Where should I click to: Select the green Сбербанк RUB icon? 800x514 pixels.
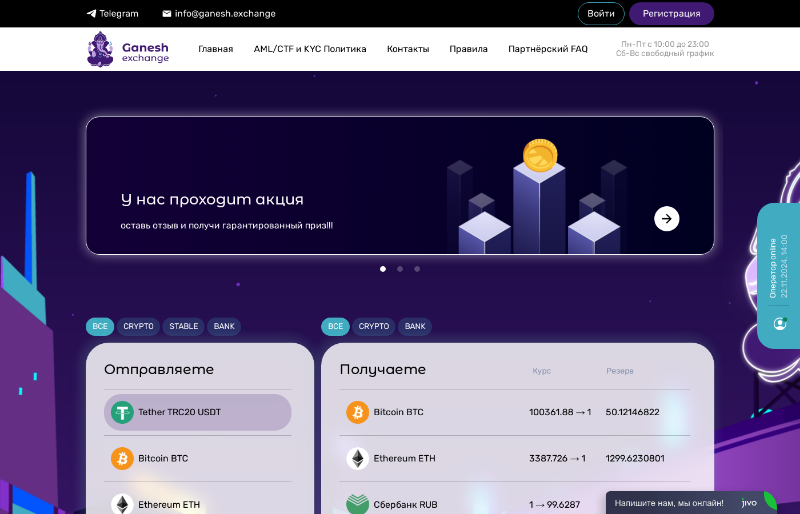pos(357,504)
